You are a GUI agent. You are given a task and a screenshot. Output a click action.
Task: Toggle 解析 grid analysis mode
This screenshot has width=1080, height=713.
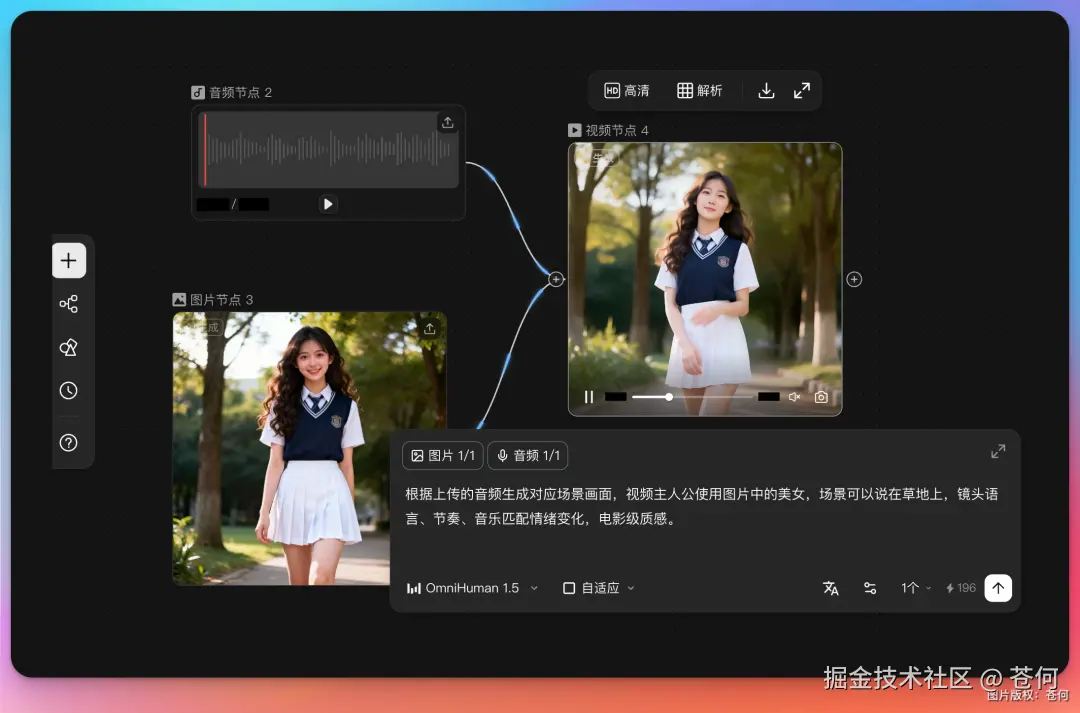coord(701,90)
